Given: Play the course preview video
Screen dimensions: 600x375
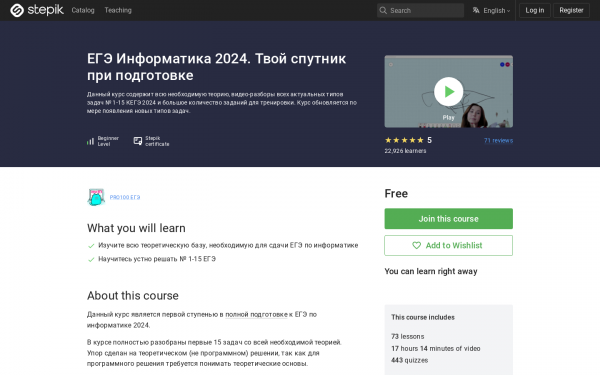Looking at the screenshot, I should pos(448,91).
